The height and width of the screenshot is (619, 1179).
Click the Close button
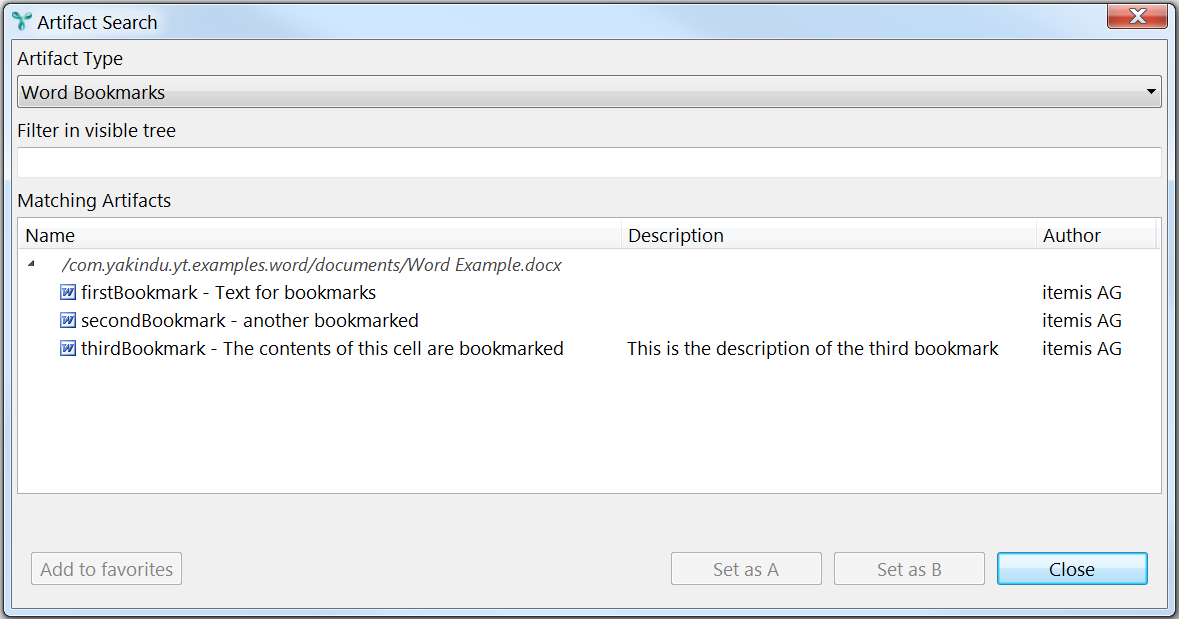[x=1072, y=569]
